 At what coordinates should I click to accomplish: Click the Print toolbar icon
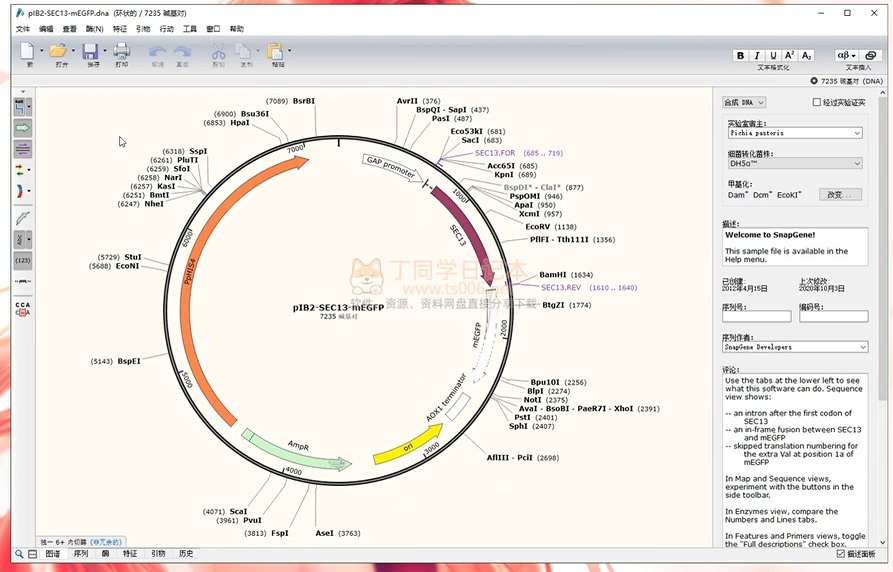pyautogui.click(x=121, y=51)
